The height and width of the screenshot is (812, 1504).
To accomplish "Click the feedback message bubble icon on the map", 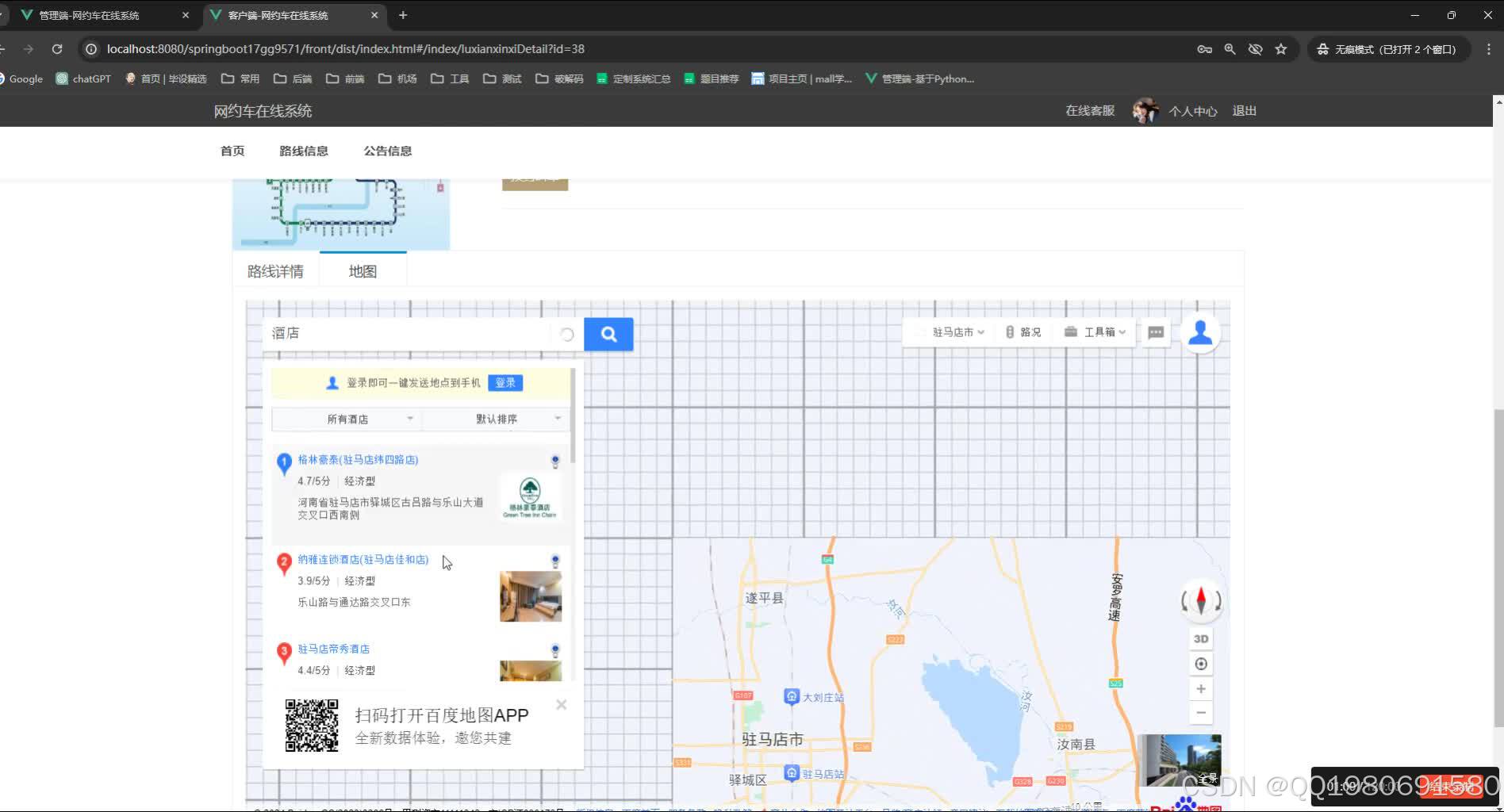I will (x=1155, y=332).
